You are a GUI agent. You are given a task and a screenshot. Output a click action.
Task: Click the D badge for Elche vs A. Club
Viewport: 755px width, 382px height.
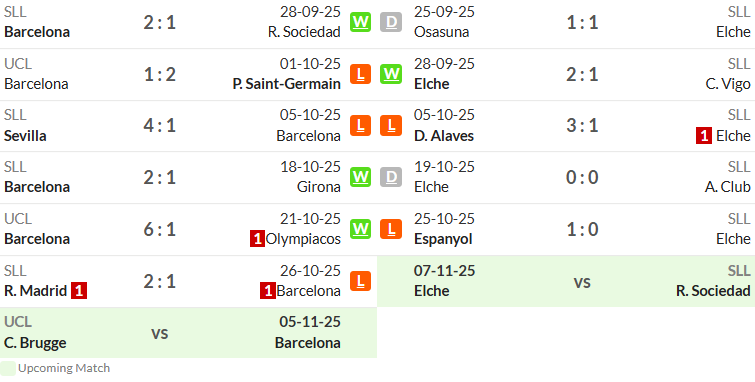pyautogui.click(x=391, y=177)
